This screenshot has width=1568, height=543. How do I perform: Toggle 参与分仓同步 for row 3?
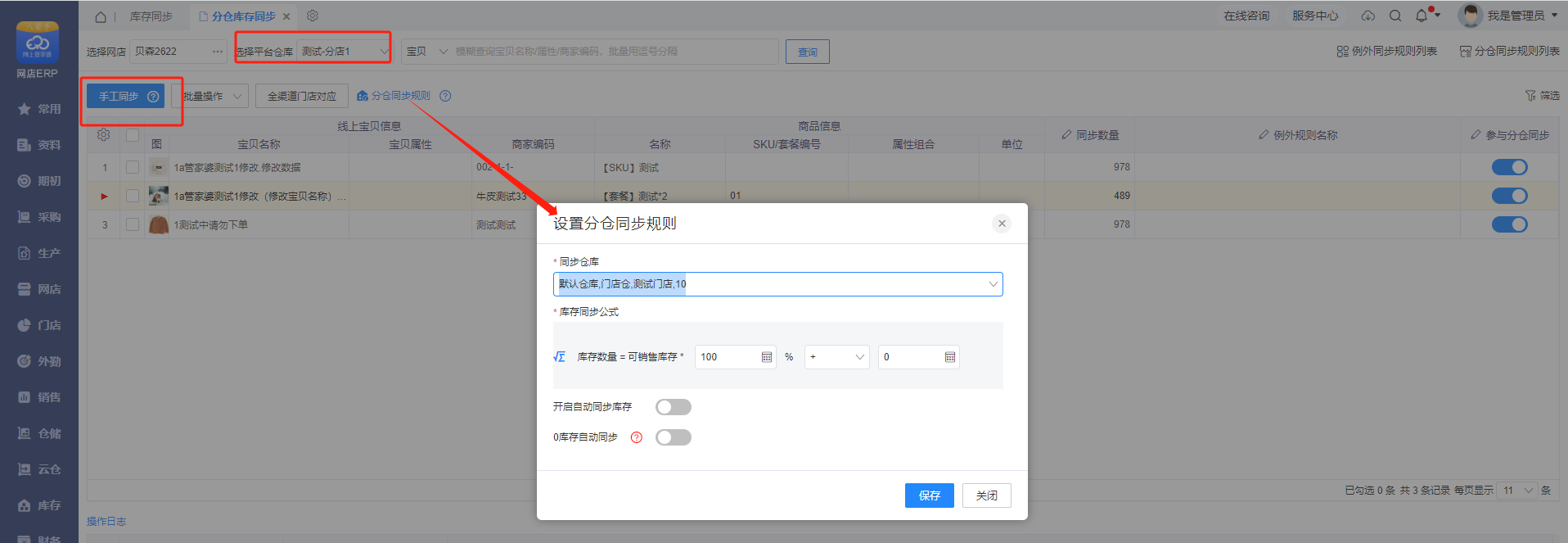click(x=1509, y=224)
